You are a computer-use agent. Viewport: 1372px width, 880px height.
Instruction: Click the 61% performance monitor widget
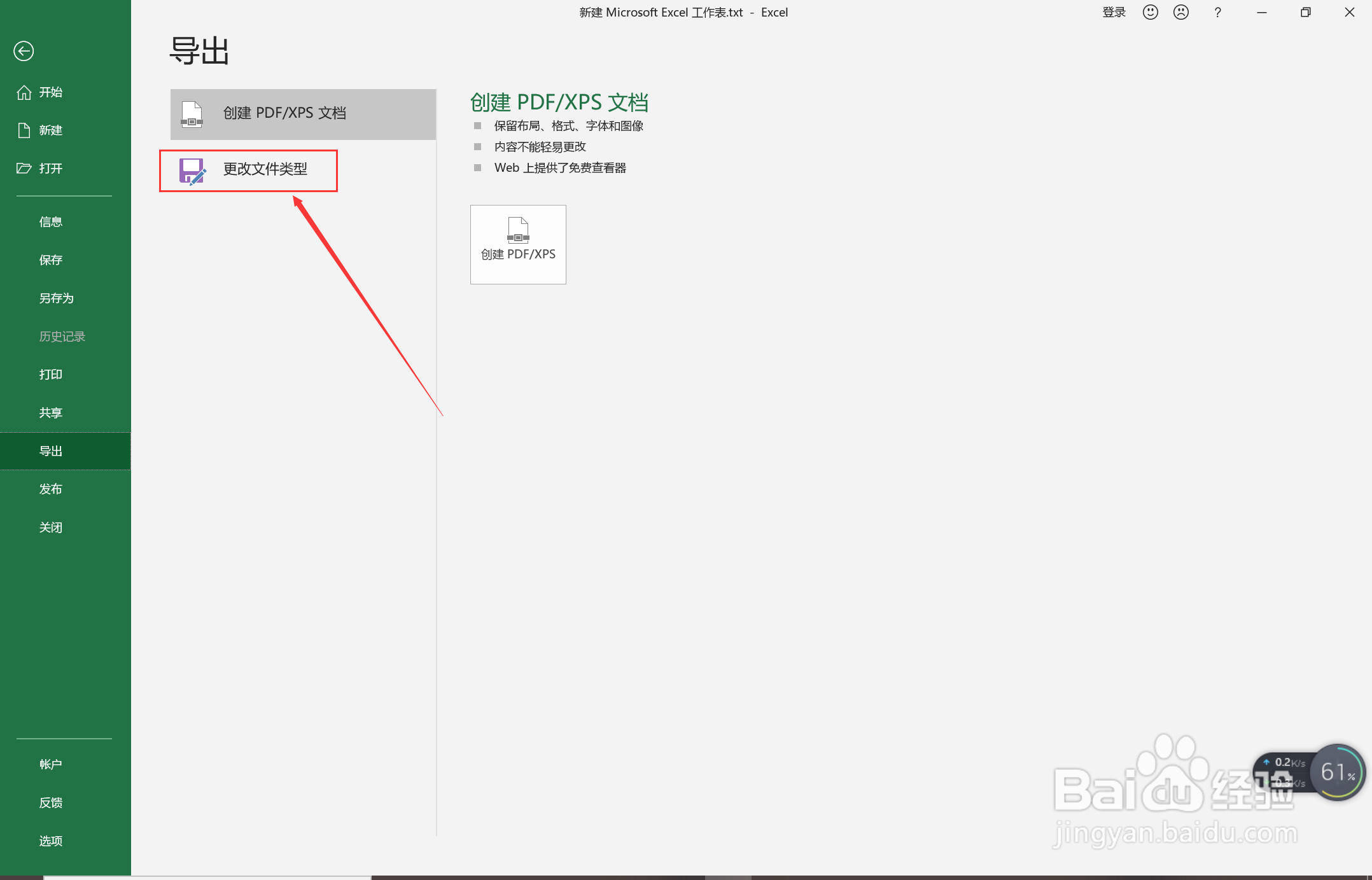pos(1337,772)
